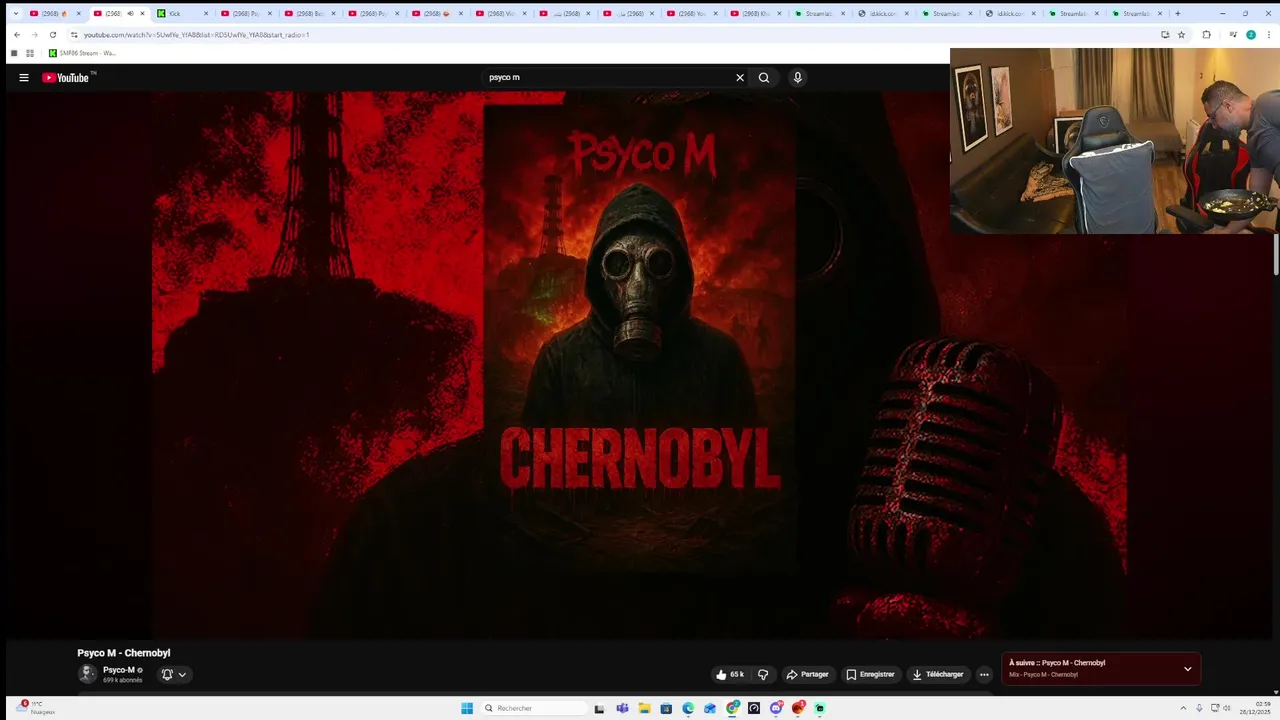1280x720 pixels.
Task: Click the 'Psyco M - Chernobyl' video title
Action: coord(124,653)
